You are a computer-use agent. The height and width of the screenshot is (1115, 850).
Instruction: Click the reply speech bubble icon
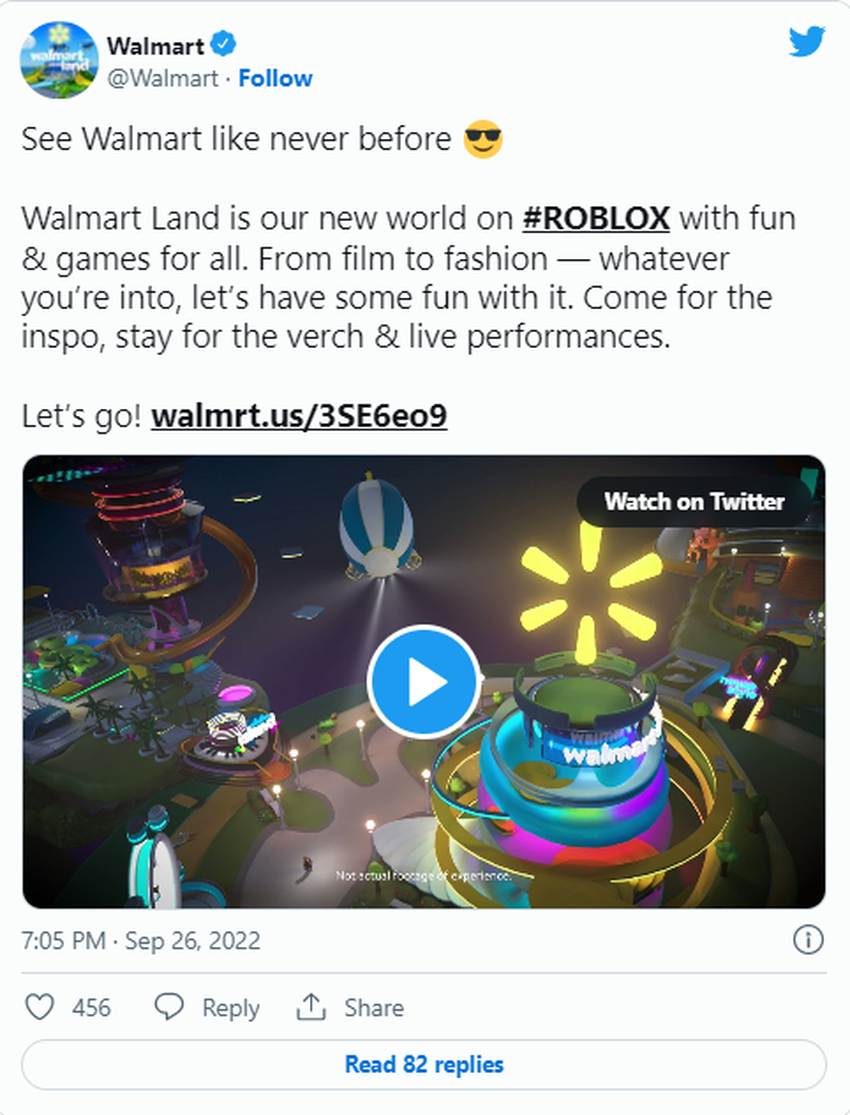(x=169, y=1007)
